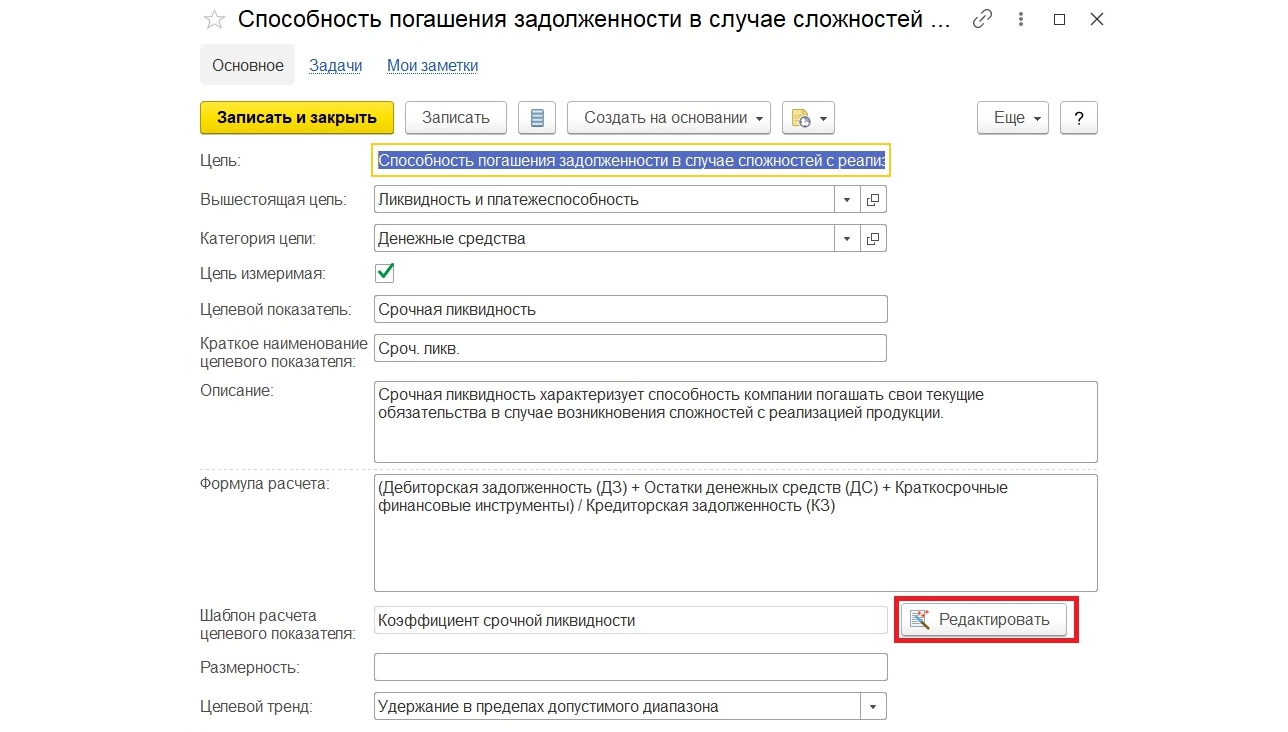This screenshot has width=1288, height=732.
Task: Open the three-dot window options menu
Action: tap(1021, 19)
